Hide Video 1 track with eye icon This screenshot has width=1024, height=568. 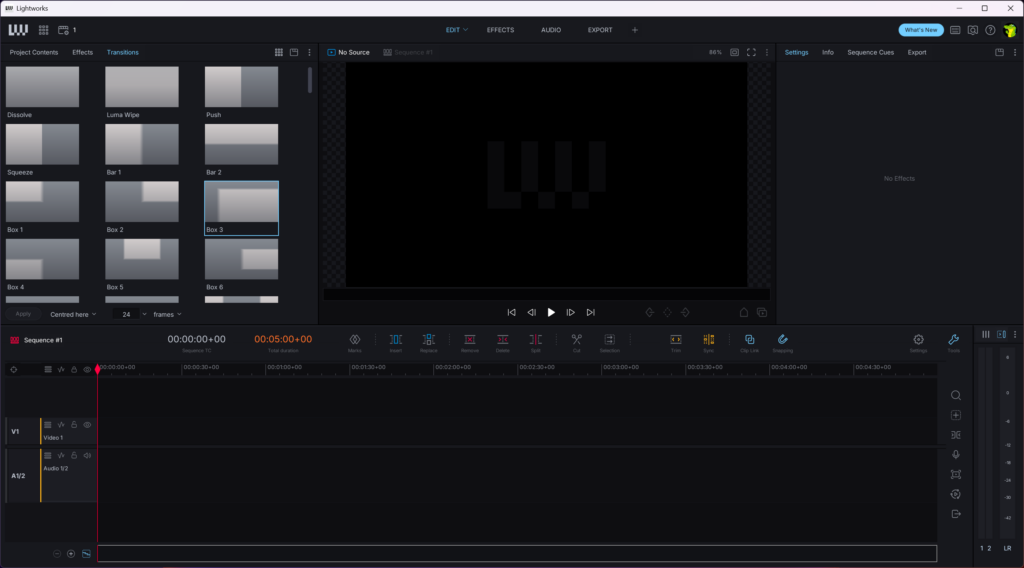[87, 425]
